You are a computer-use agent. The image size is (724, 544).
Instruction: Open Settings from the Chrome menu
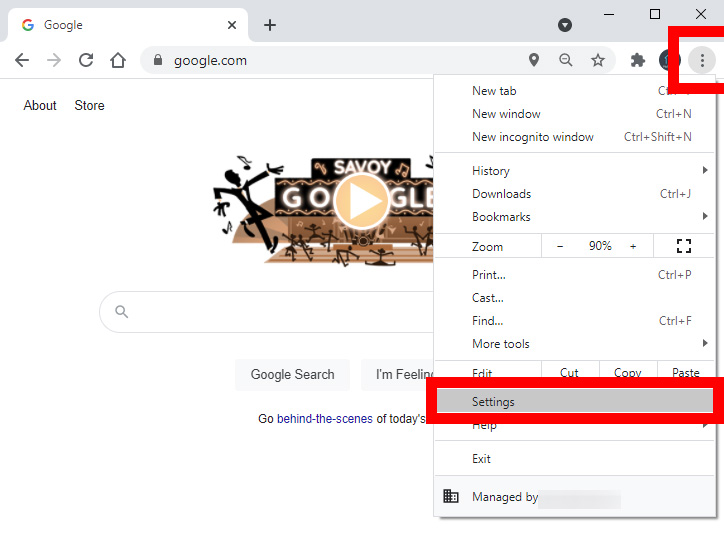coord(574,401)
